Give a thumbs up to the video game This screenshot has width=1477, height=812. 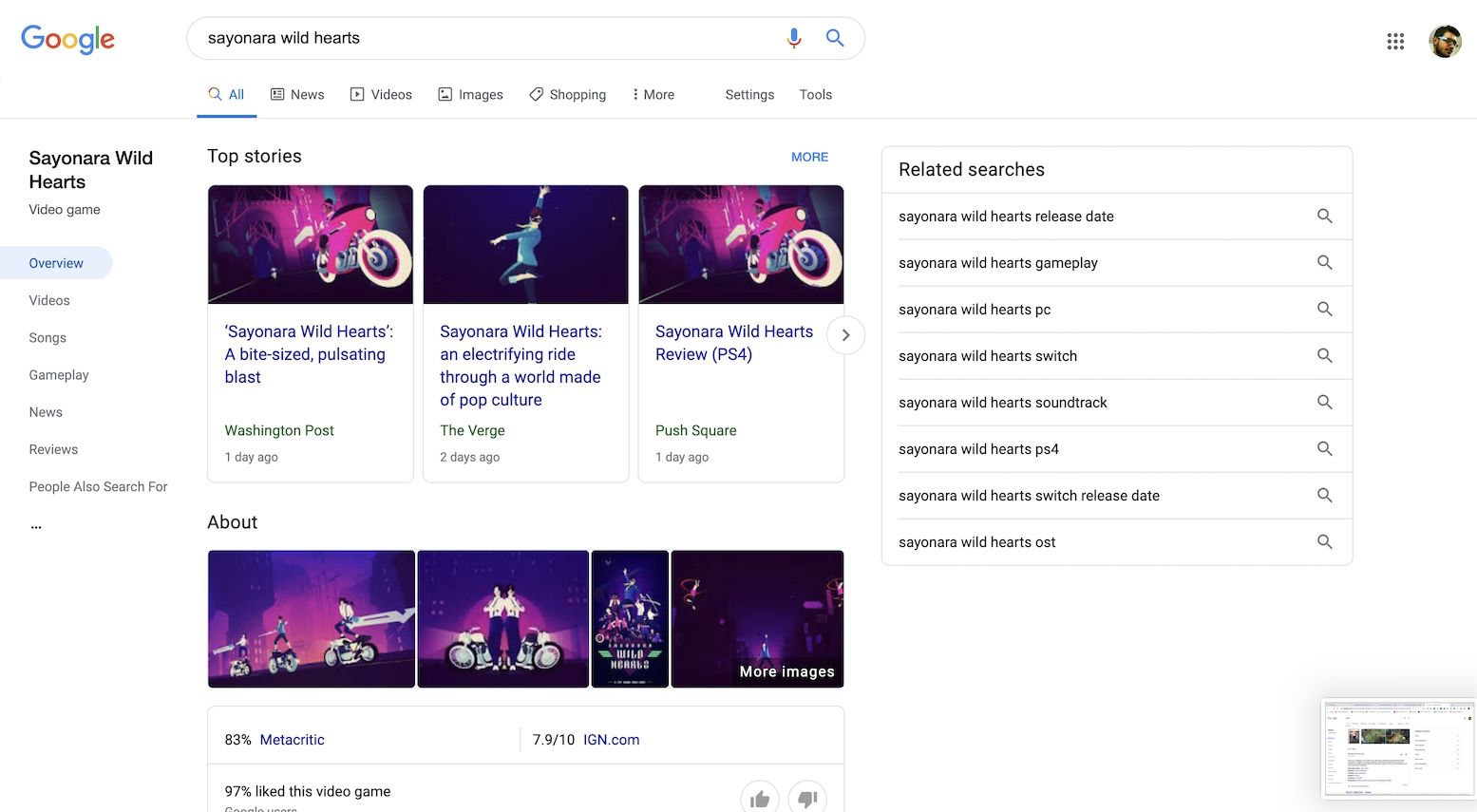point(760,798)
